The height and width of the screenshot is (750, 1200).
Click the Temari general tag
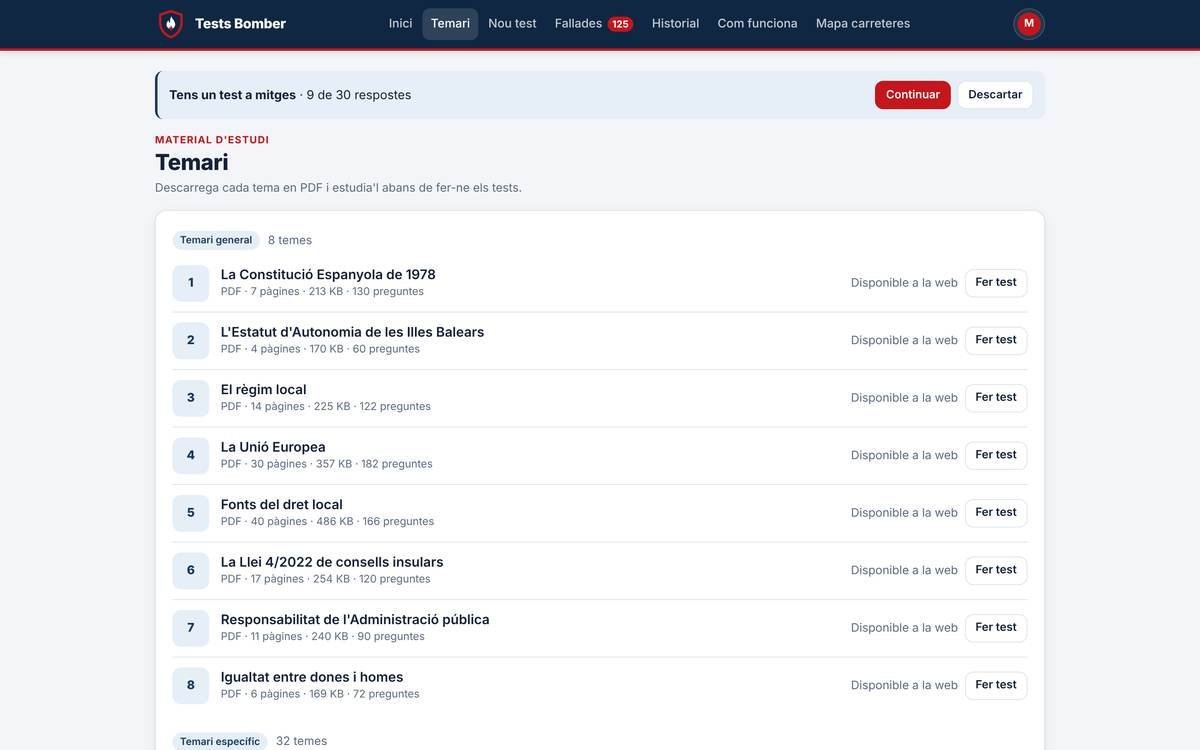(x=216, y=240)
